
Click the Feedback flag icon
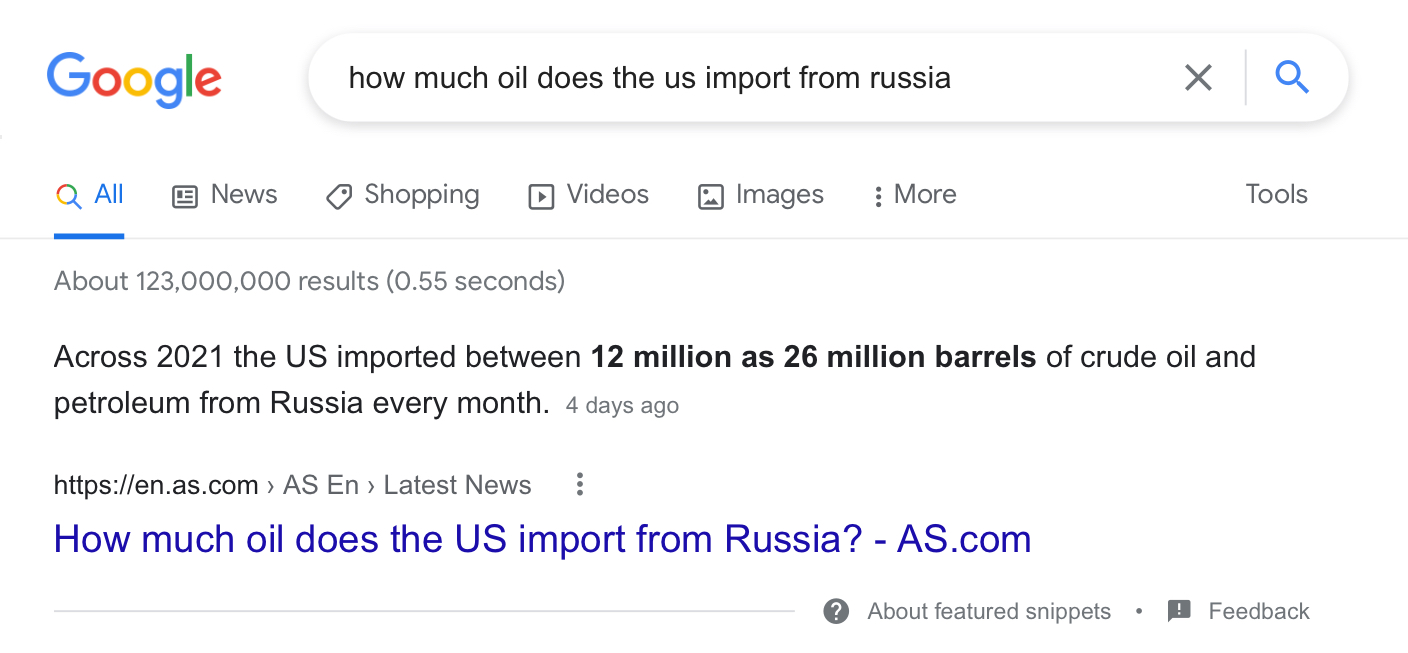[1179, 611]
